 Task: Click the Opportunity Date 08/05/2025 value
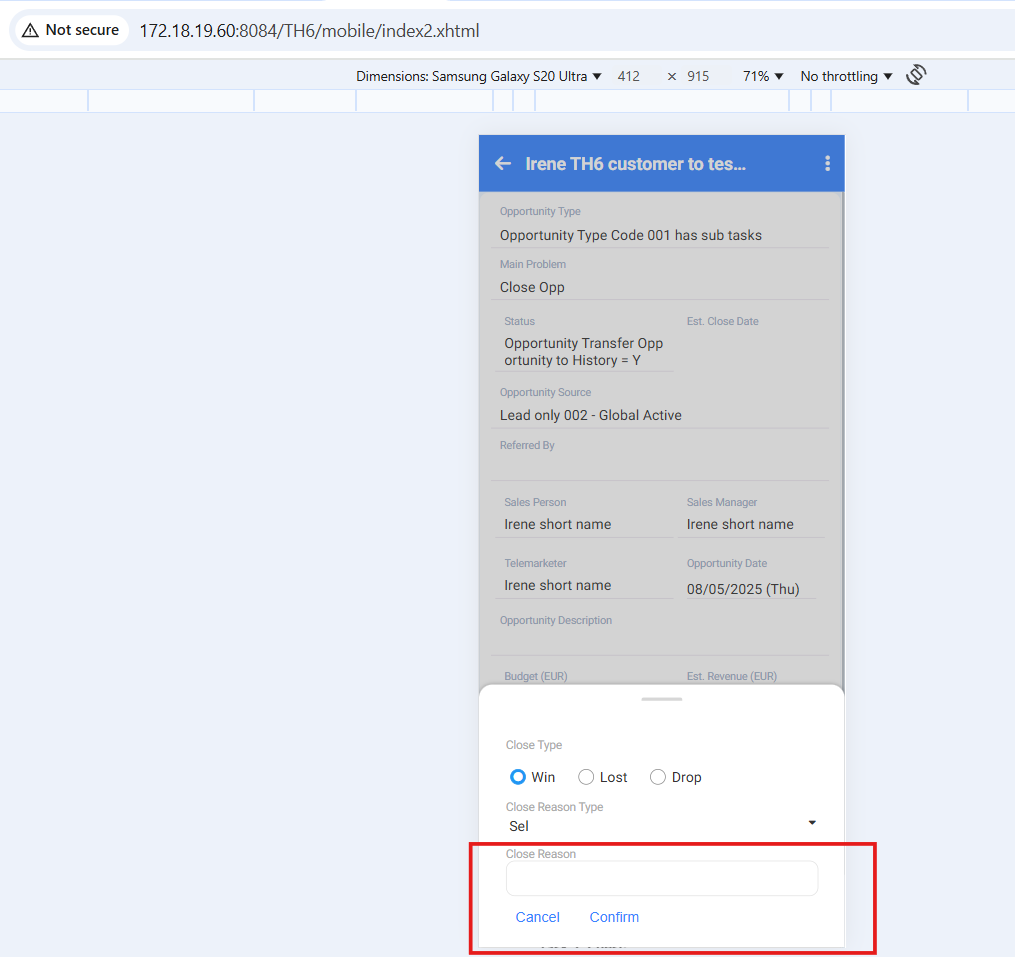coord(743,589)
